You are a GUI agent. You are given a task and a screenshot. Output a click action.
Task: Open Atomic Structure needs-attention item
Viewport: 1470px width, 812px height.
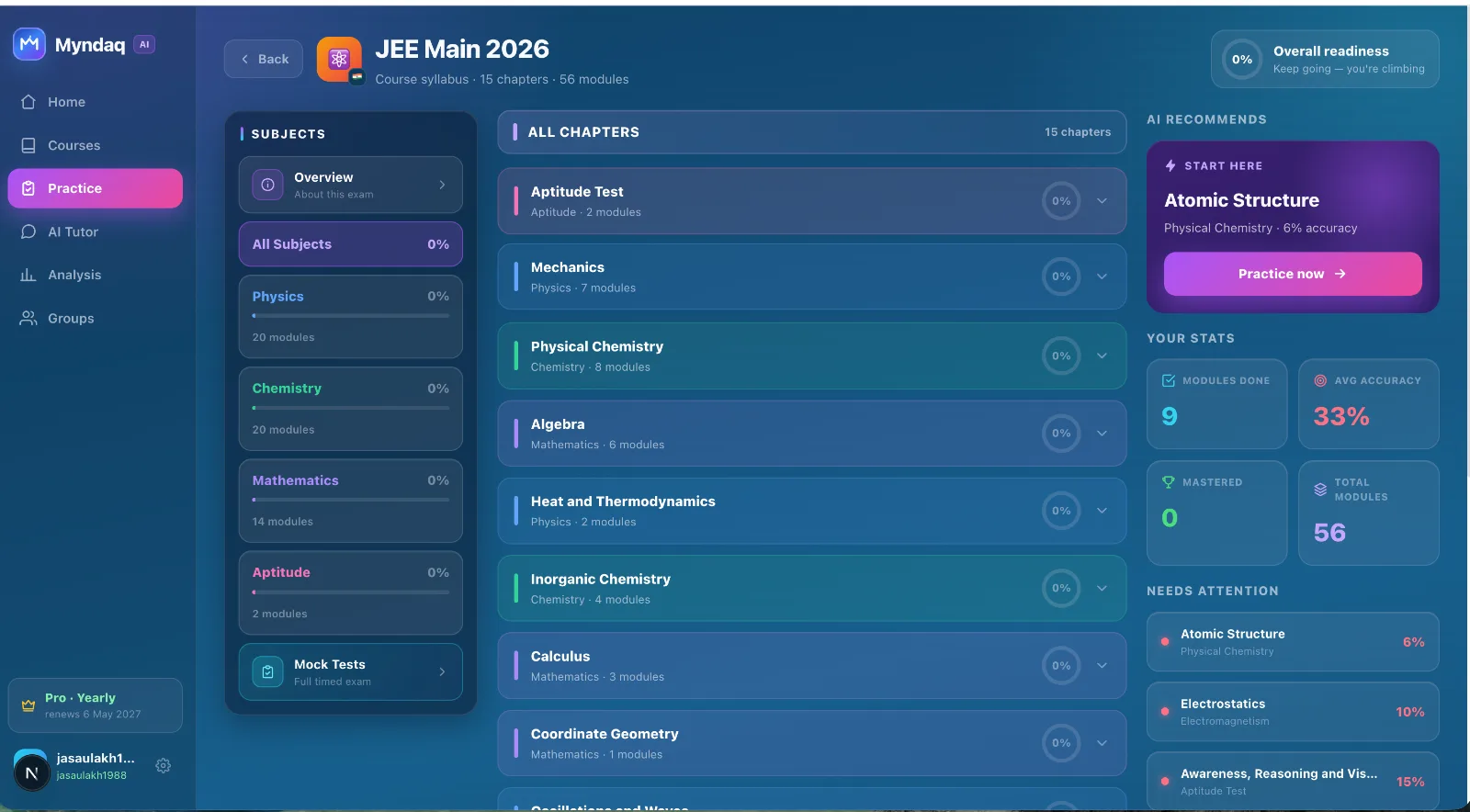click(1293, 642)
